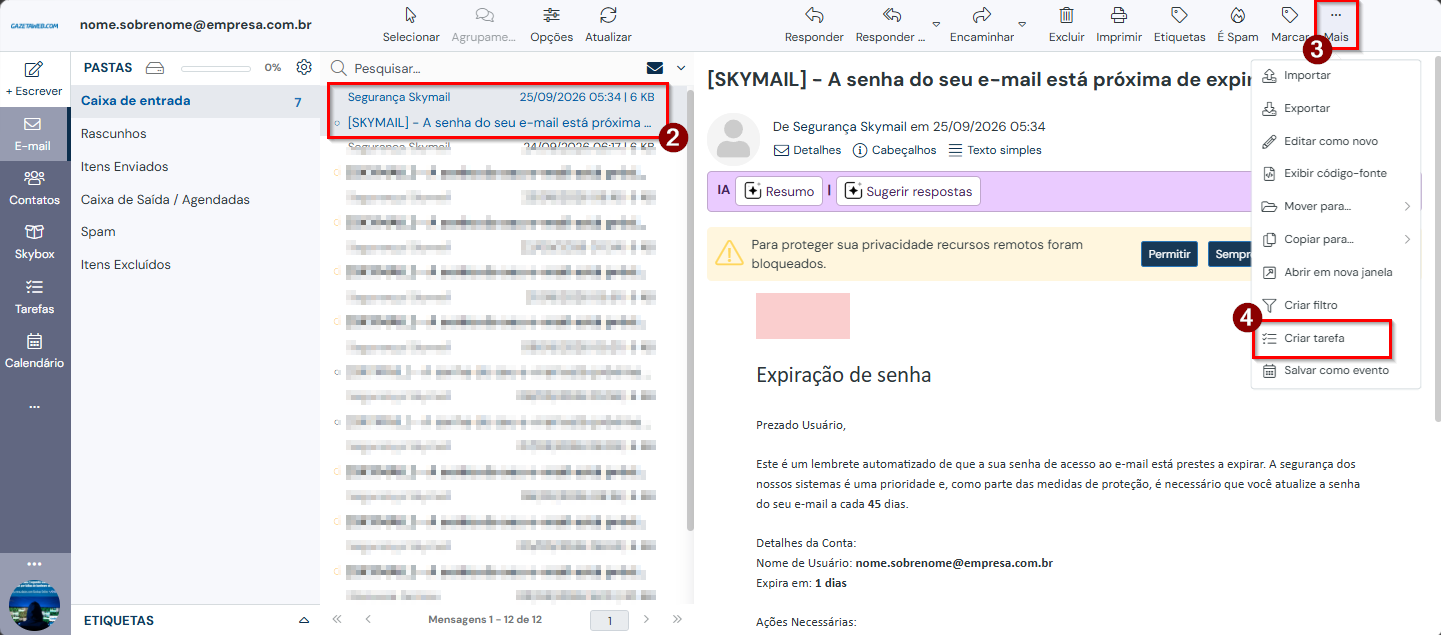
Task: Click the user profile avatar bottom left
Action: point(35,605)
